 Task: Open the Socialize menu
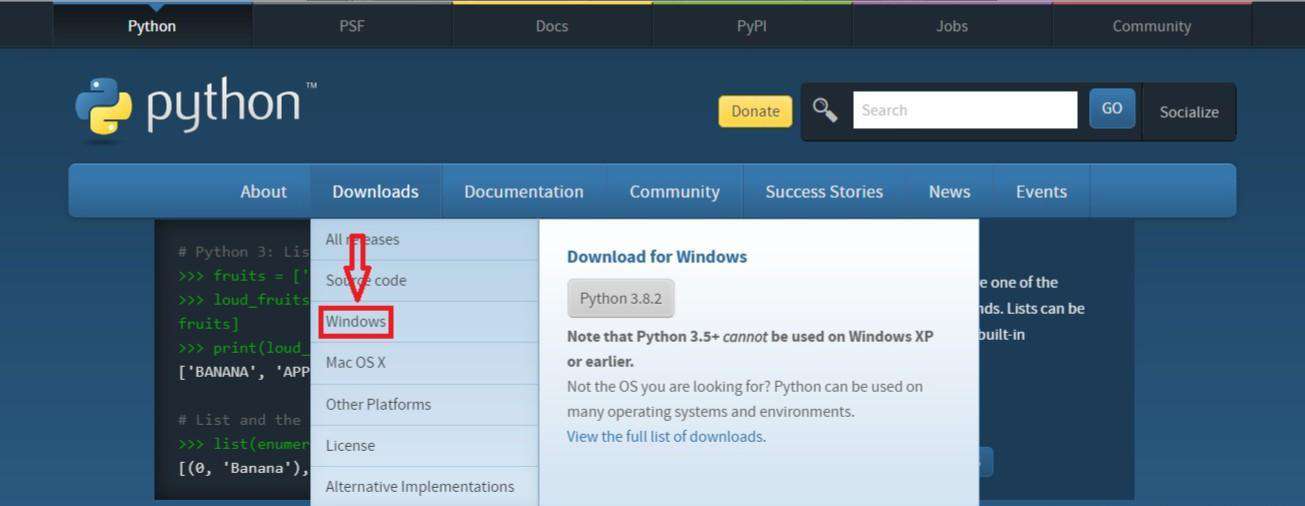click(1189, 112)
